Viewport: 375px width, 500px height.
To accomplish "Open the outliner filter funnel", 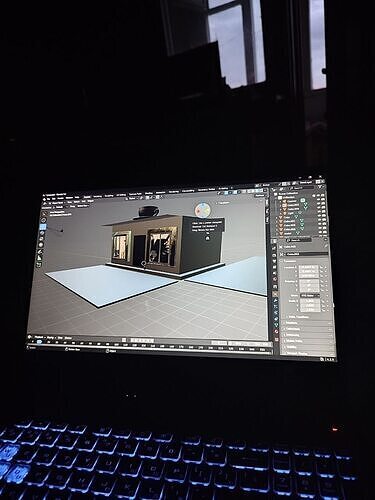I will click(x=320, y=187).
